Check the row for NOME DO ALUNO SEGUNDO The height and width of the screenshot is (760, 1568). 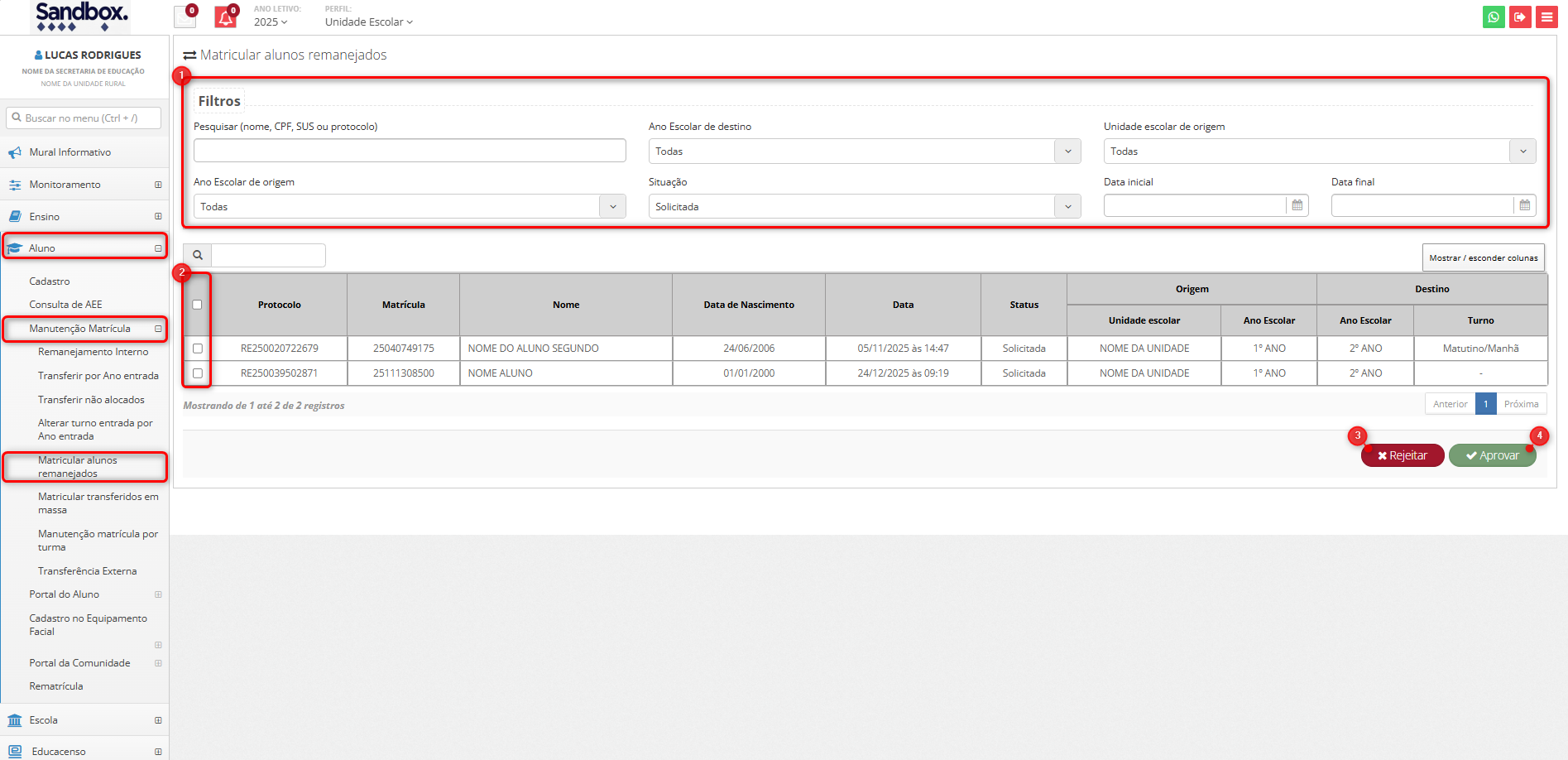[x=197, y=349]
